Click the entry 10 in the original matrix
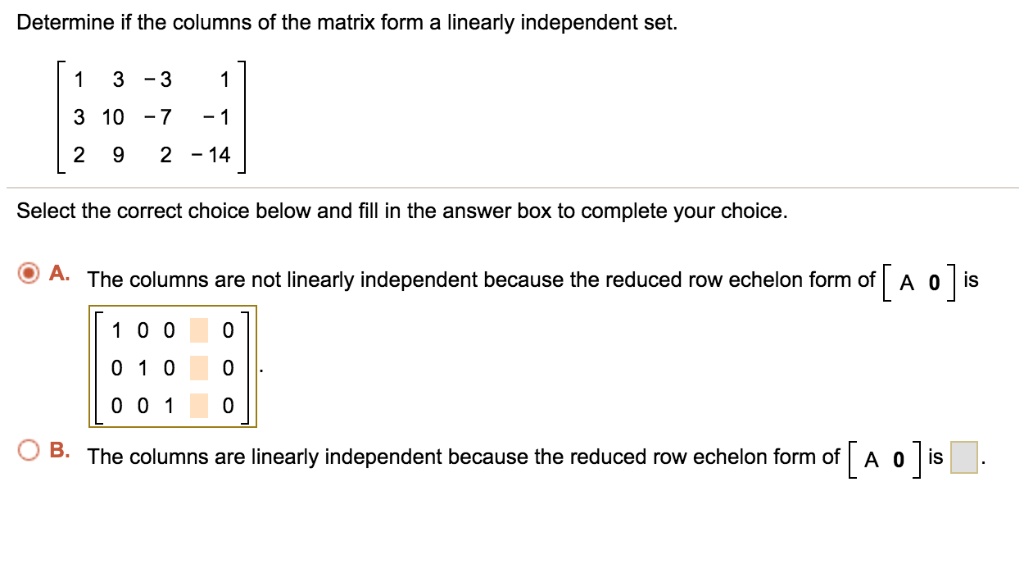 (112, 117)
